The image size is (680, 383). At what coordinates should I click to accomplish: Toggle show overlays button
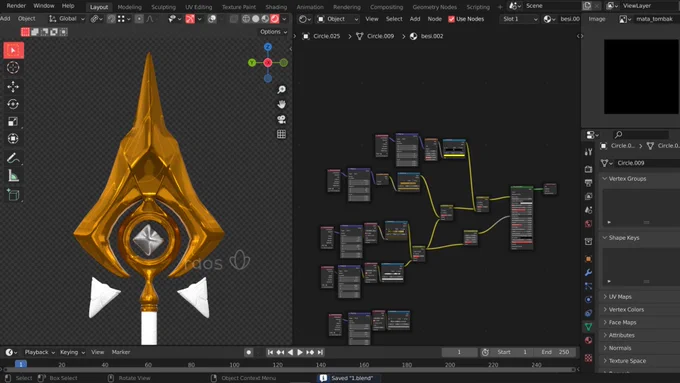point(212,19)
